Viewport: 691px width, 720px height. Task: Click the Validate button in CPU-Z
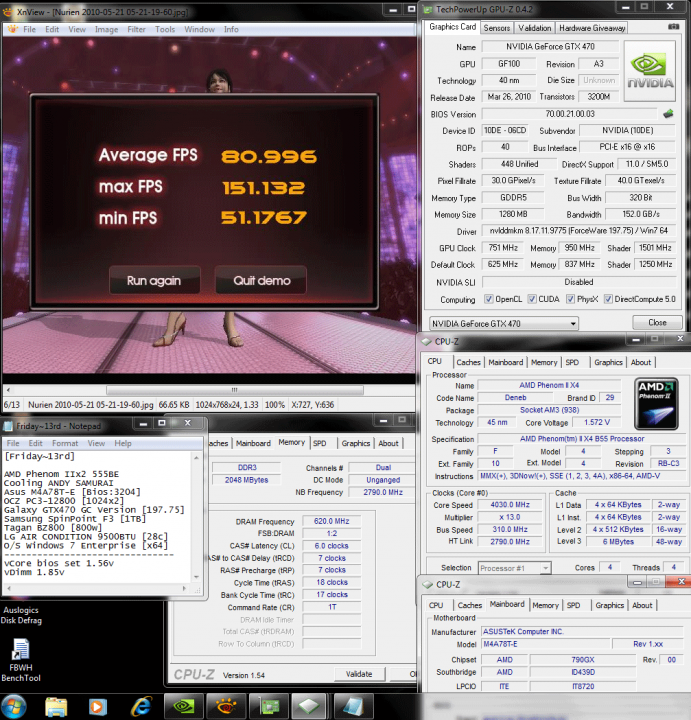[359, 674]
